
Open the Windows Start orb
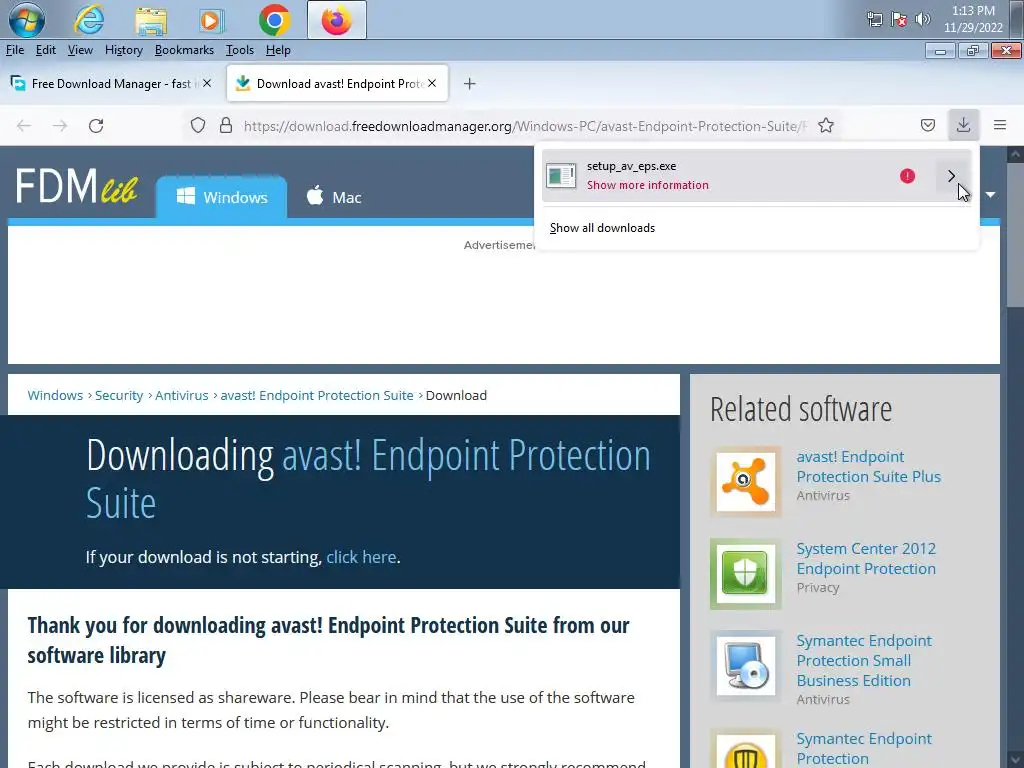pyautogui.click(x=27, y=20)
